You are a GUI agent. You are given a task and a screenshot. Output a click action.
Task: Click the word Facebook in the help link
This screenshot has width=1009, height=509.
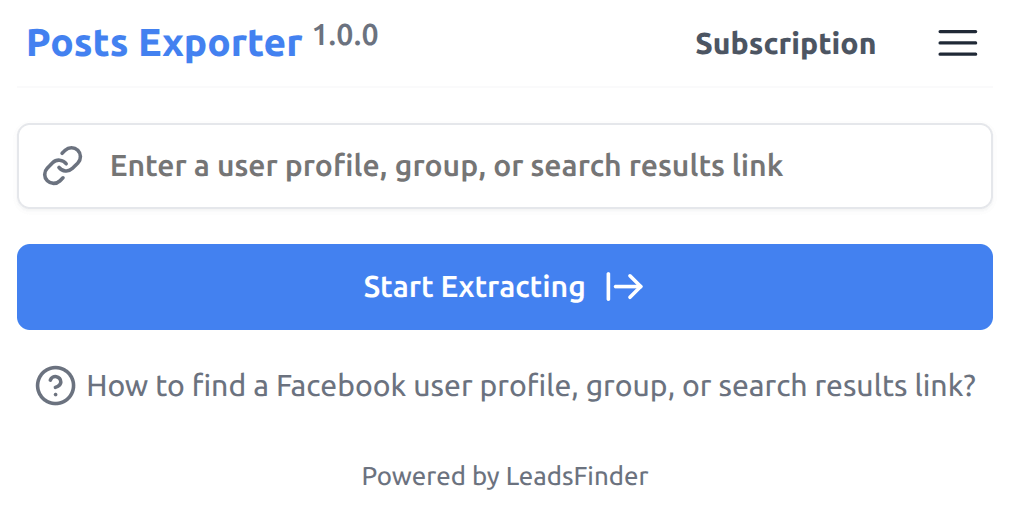coord(340,385)
